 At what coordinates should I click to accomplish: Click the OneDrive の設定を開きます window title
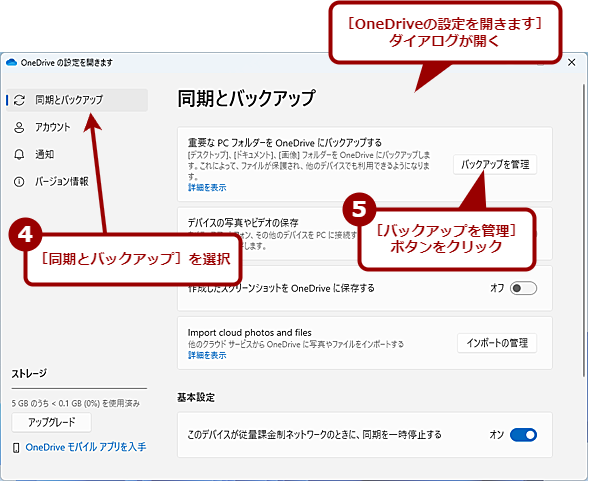pyautogui.click(x=66, y=62)
